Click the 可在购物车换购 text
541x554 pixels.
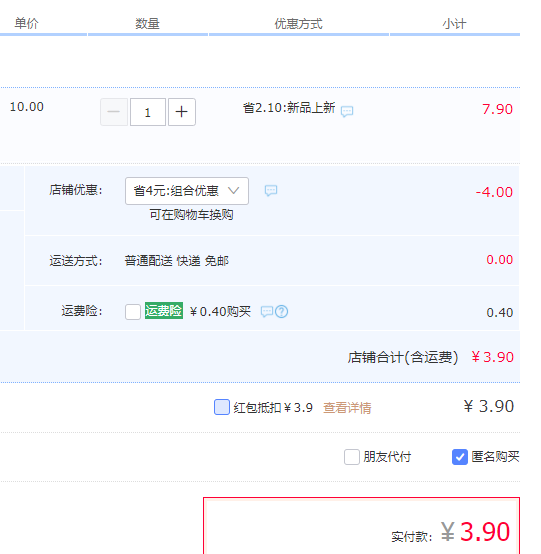click(x=191, y=214)
